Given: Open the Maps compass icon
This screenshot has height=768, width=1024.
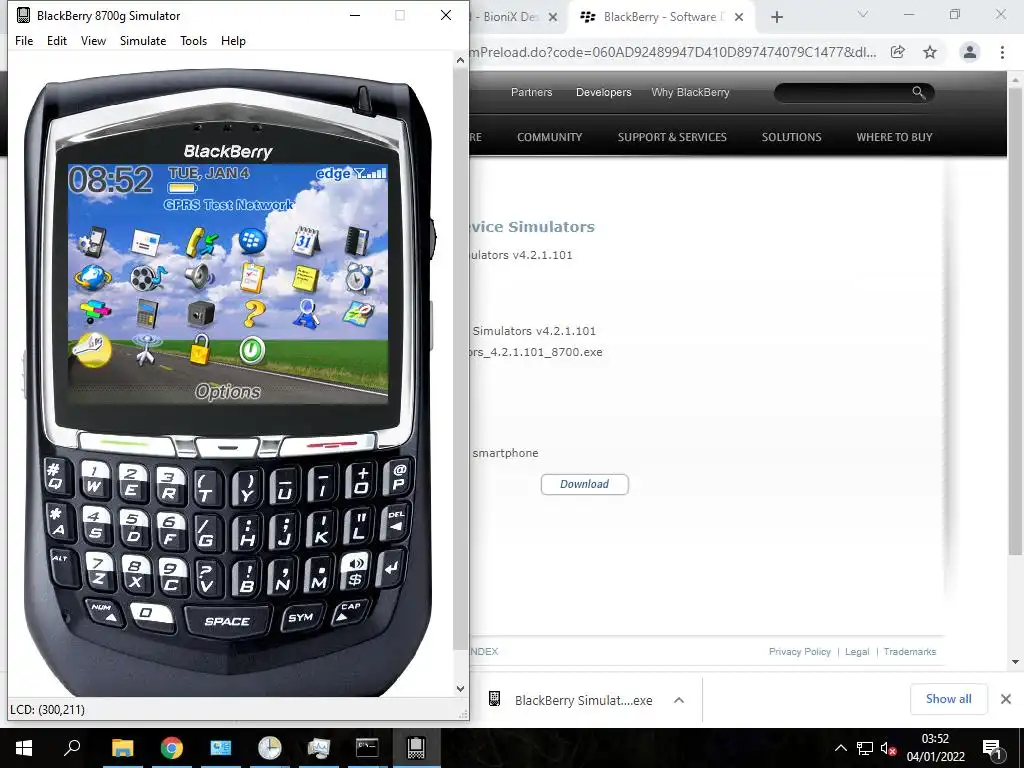Looking at the screenshot, I should (359, 313).
